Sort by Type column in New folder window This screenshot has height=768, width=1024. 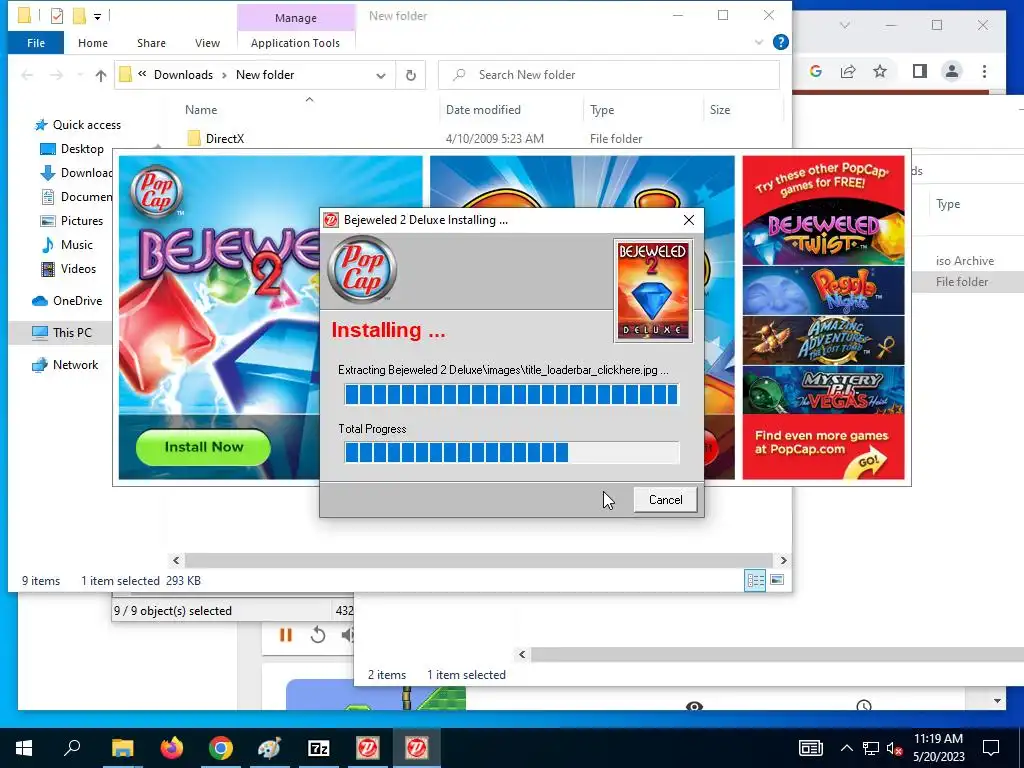pos(601,110)
